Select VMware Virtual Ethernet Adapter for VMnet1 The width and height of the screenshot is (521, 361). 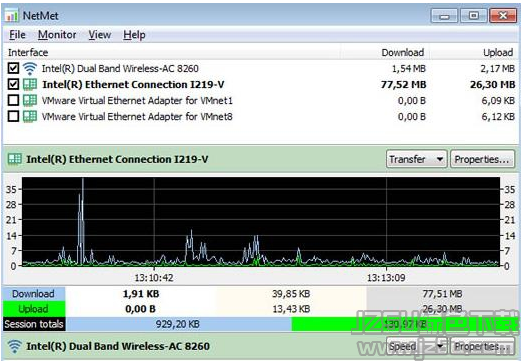(x=261, y=101)
